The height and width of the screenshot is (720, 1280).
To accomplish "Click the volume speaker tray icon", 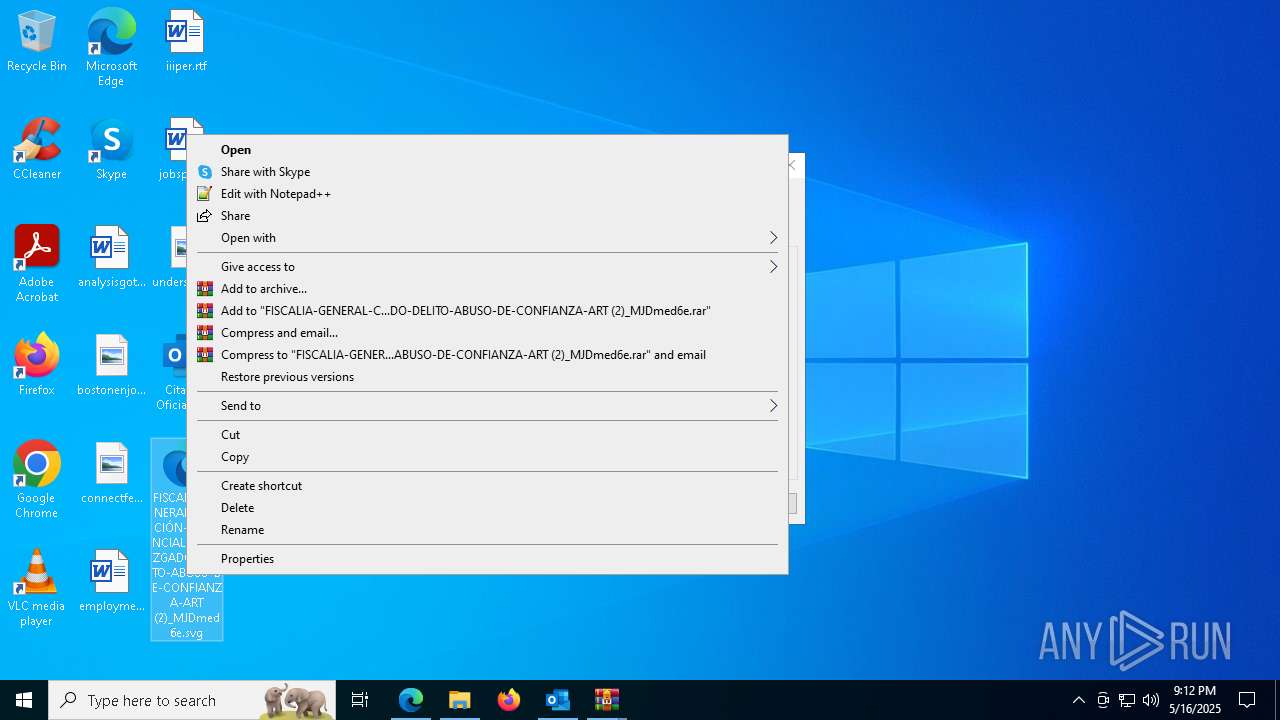I will [1151, 700].
